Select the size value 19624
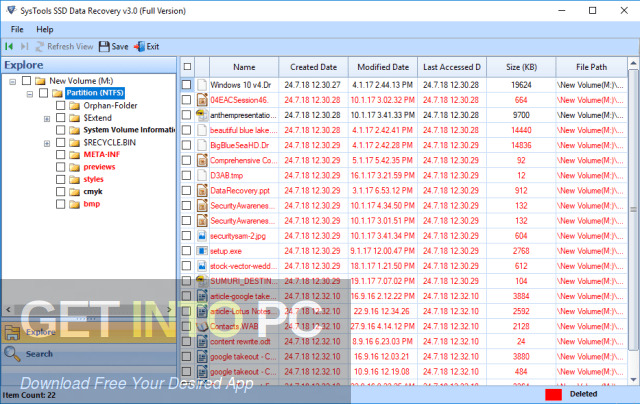Screen dimensions: 640x404 pos(521,85)
